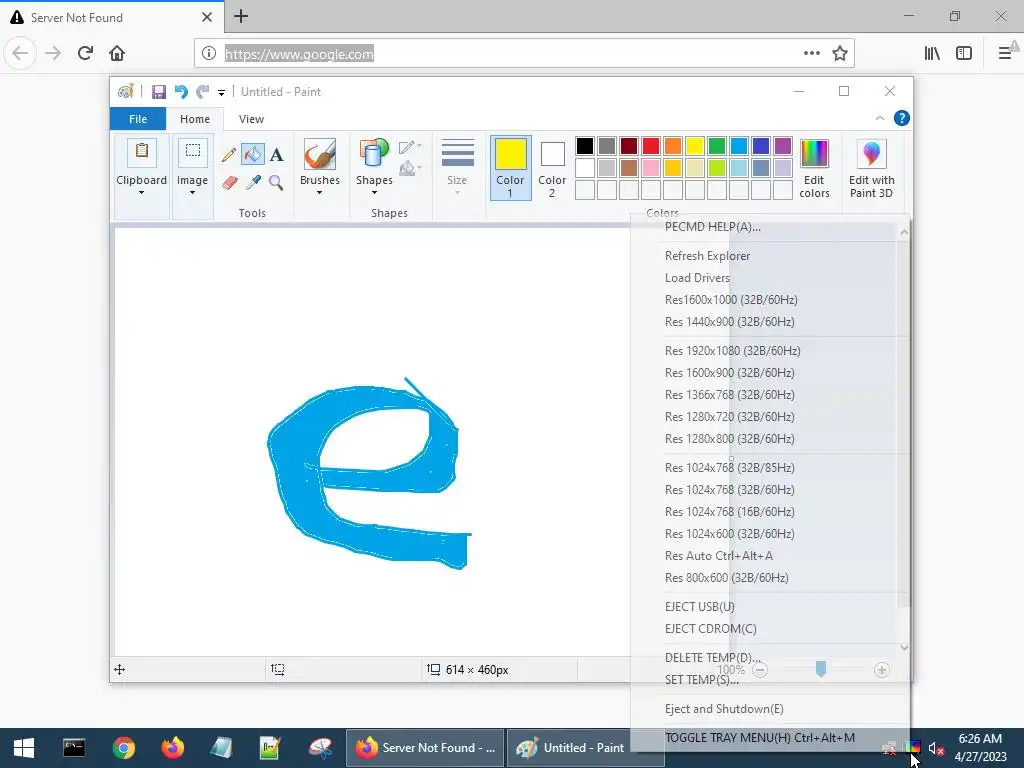Click the Save icon in Paint title bar
Screen dimensions: 1024x768
pos(159,92)
